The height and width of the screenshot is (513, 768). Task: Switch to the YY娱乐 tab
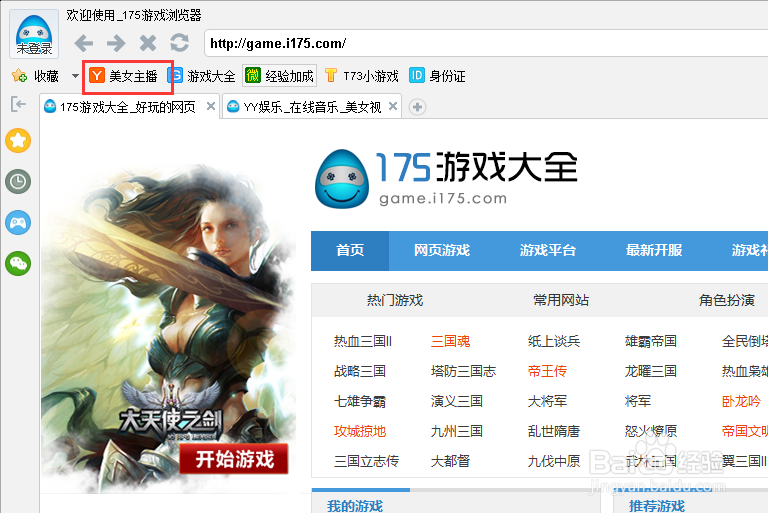click(312, 107)
